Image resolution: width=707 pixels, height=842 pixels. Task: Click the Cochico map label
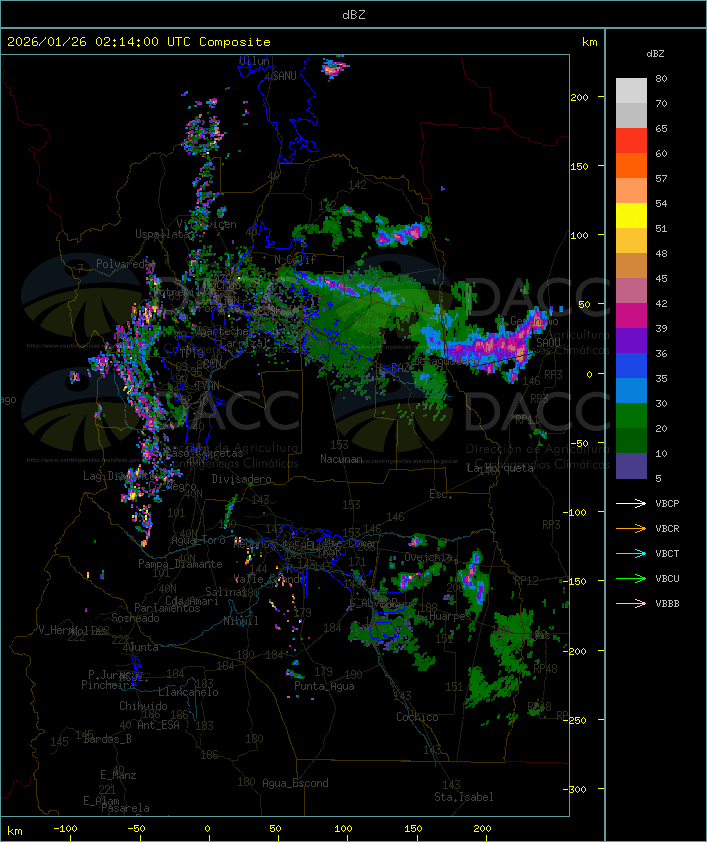(417, 717)
